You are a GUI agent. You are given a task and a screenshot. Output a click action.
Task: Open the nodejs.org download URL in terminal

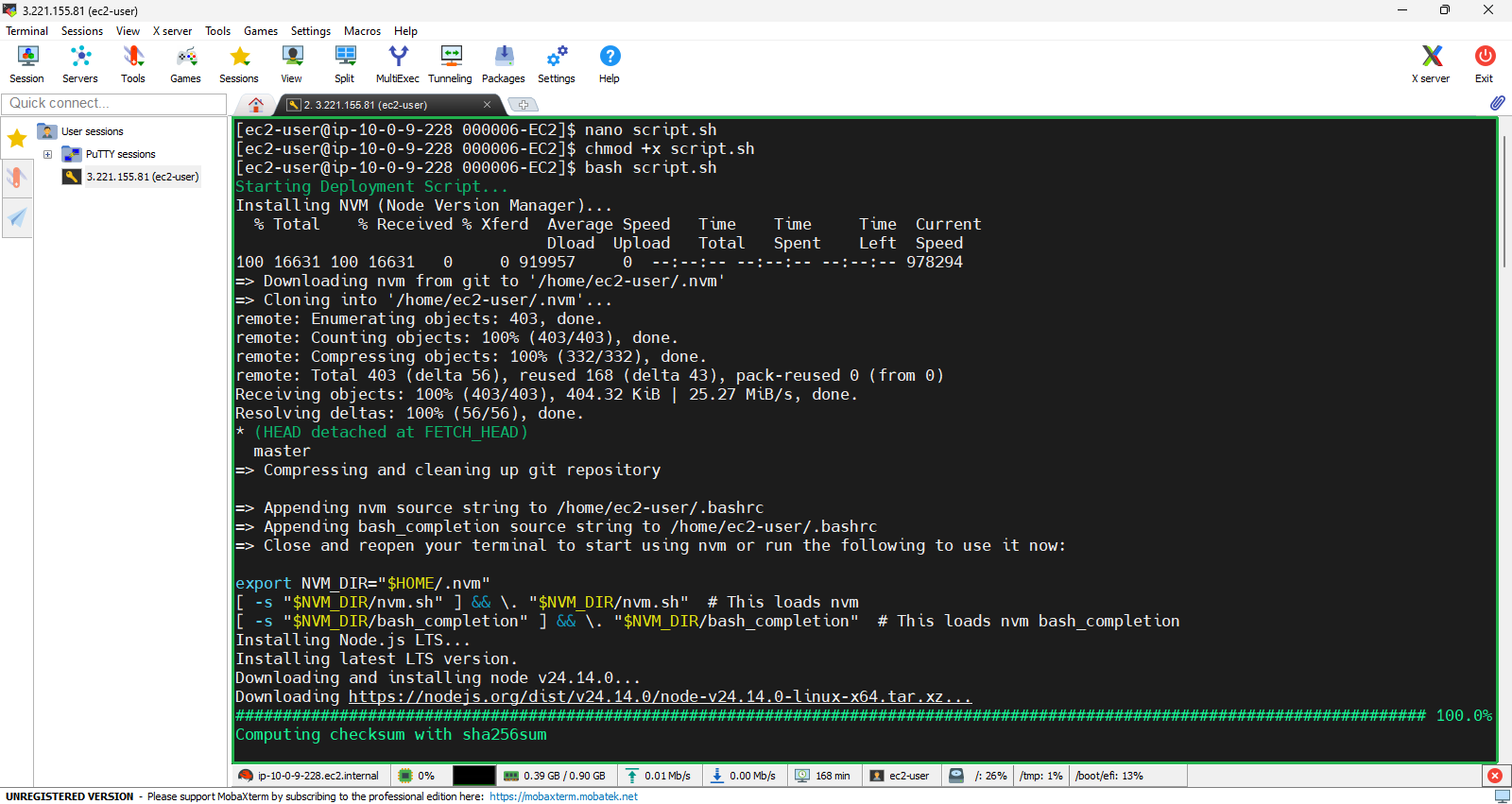coord(661,696)
